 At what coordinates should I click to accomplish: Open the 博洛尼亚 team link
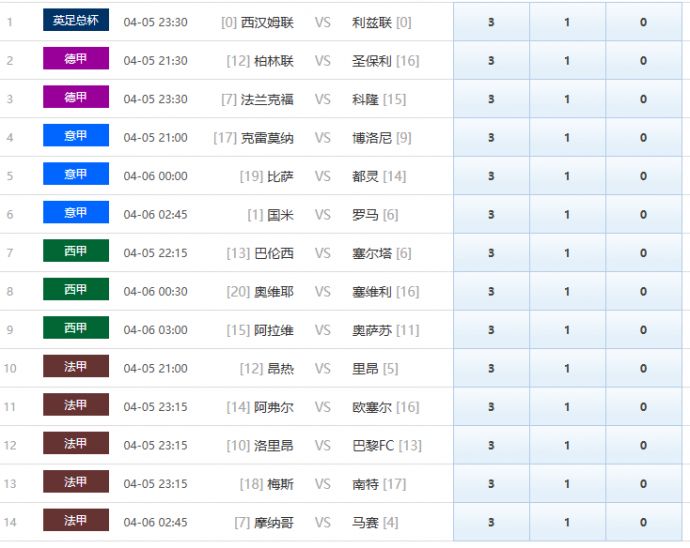pyautogui.click(x=372, y=138)
